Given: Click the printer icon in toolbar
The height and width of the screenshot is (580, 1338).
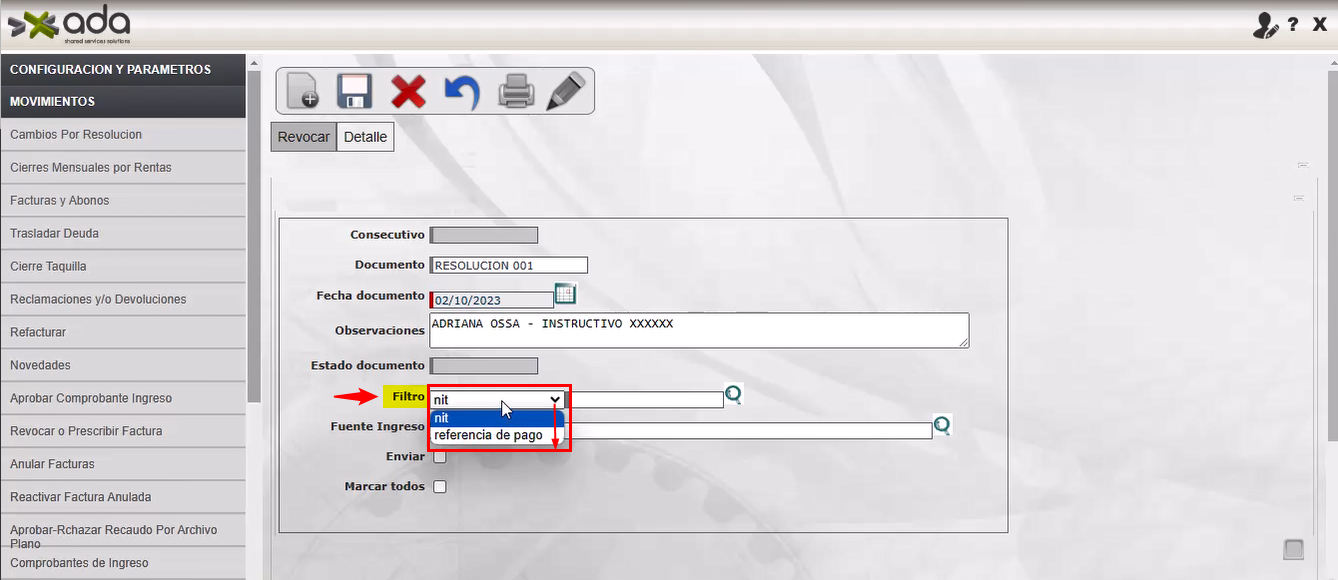Looking at the screenshot, I should point(516,91).
